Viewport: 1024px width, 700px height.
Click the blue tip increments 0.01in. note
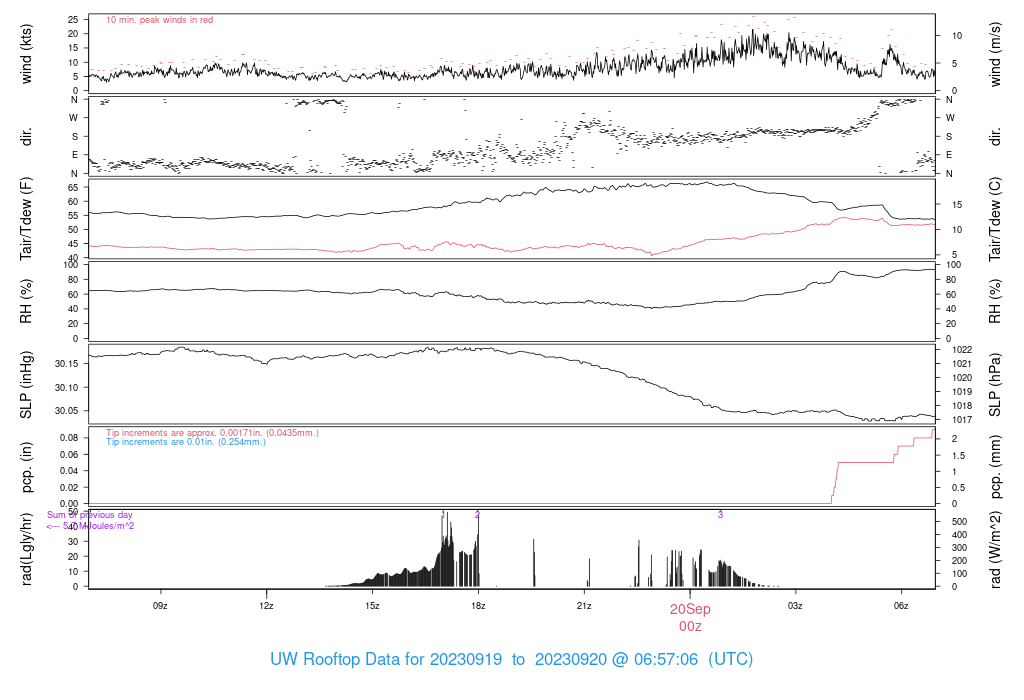186,442
